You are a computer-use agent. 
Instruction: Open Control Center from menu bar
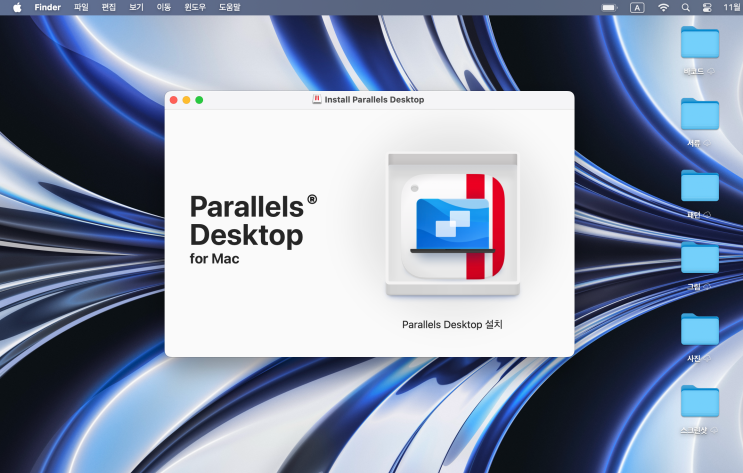(707, 8)
